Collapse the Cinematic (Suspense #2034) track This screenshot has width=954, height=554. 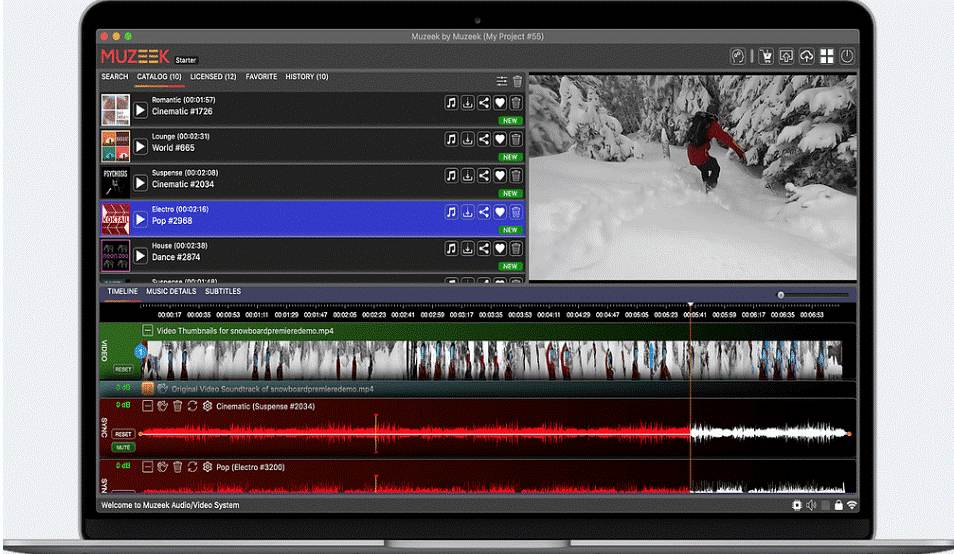click(x=147, y=406)
